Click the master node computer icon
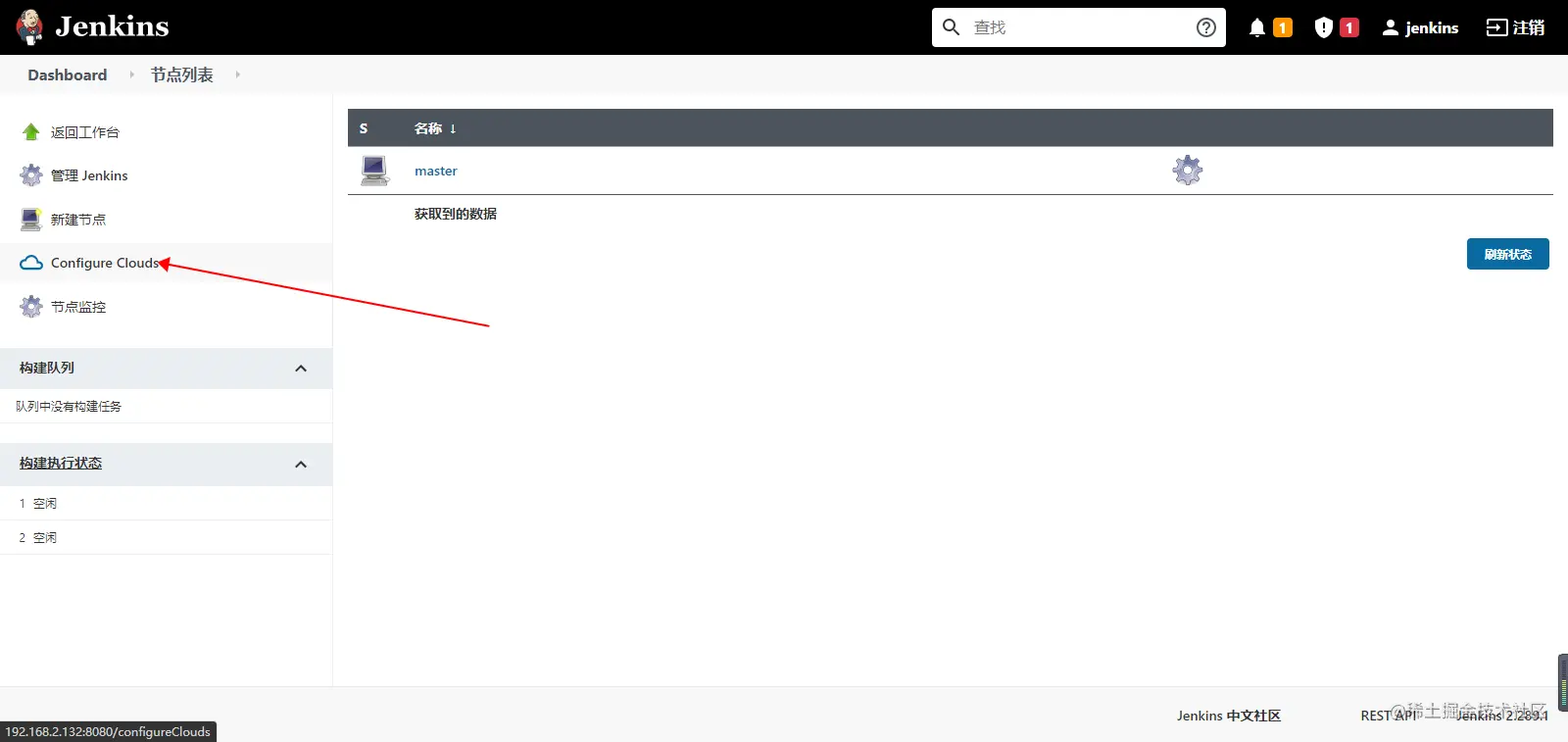 374,171
